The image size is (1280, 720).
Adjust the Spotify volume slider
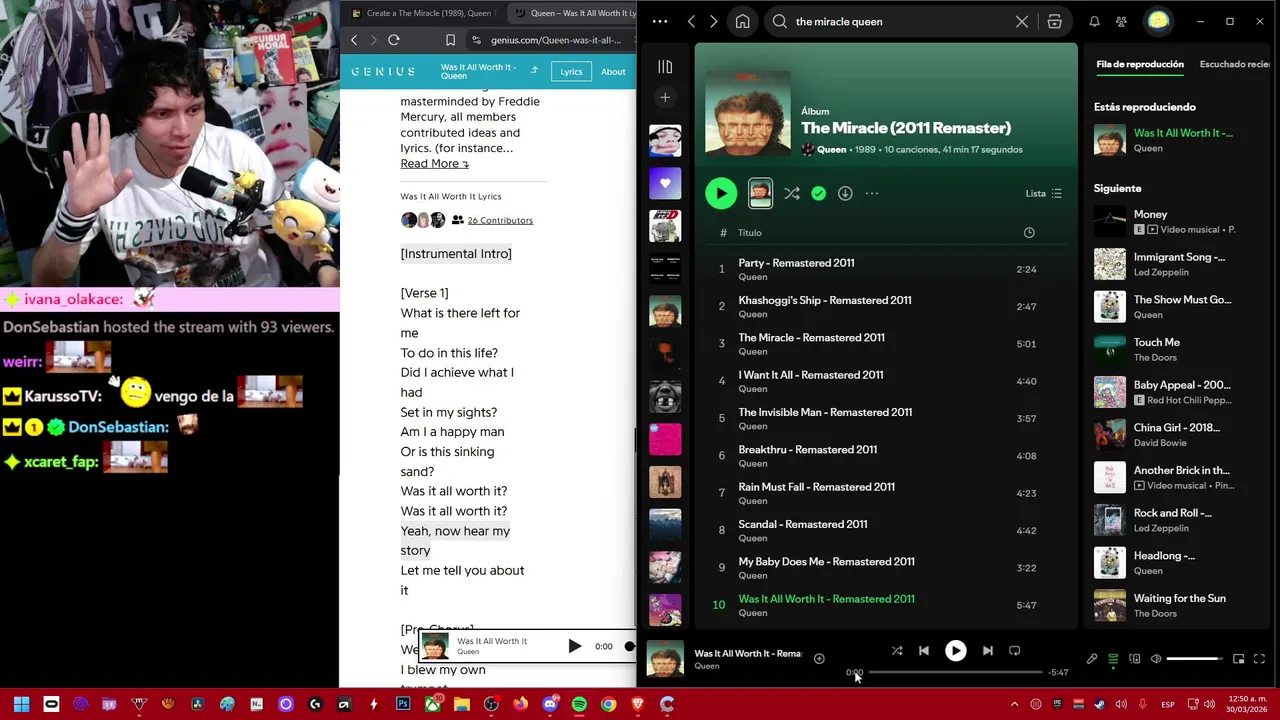coord(1194,659)
